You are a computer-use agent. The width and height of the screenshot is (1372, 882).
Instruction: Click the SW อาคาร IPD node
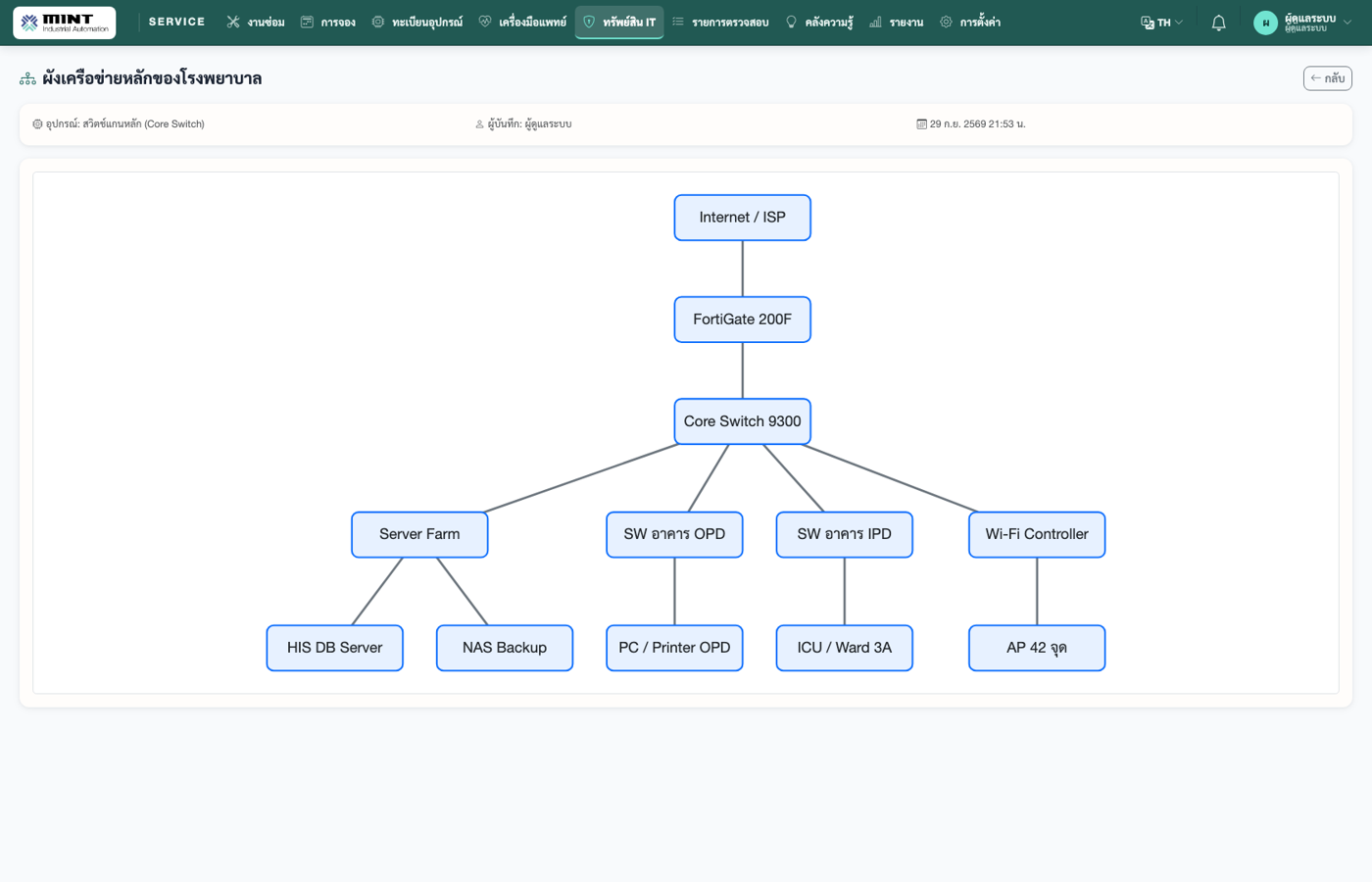845,534
